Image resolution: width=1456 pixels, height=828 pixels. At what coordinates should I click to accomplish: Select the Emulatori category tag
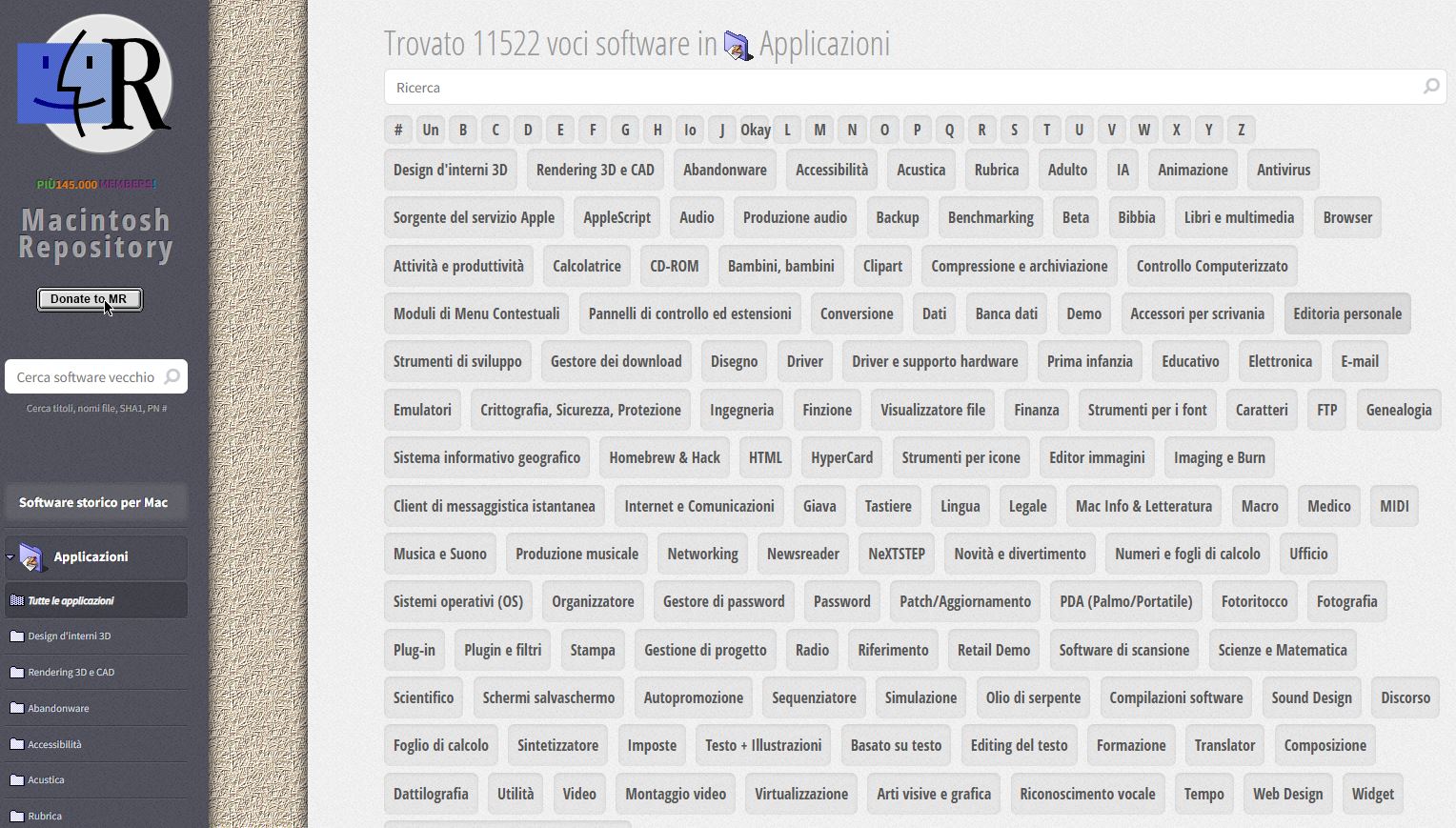422,410
